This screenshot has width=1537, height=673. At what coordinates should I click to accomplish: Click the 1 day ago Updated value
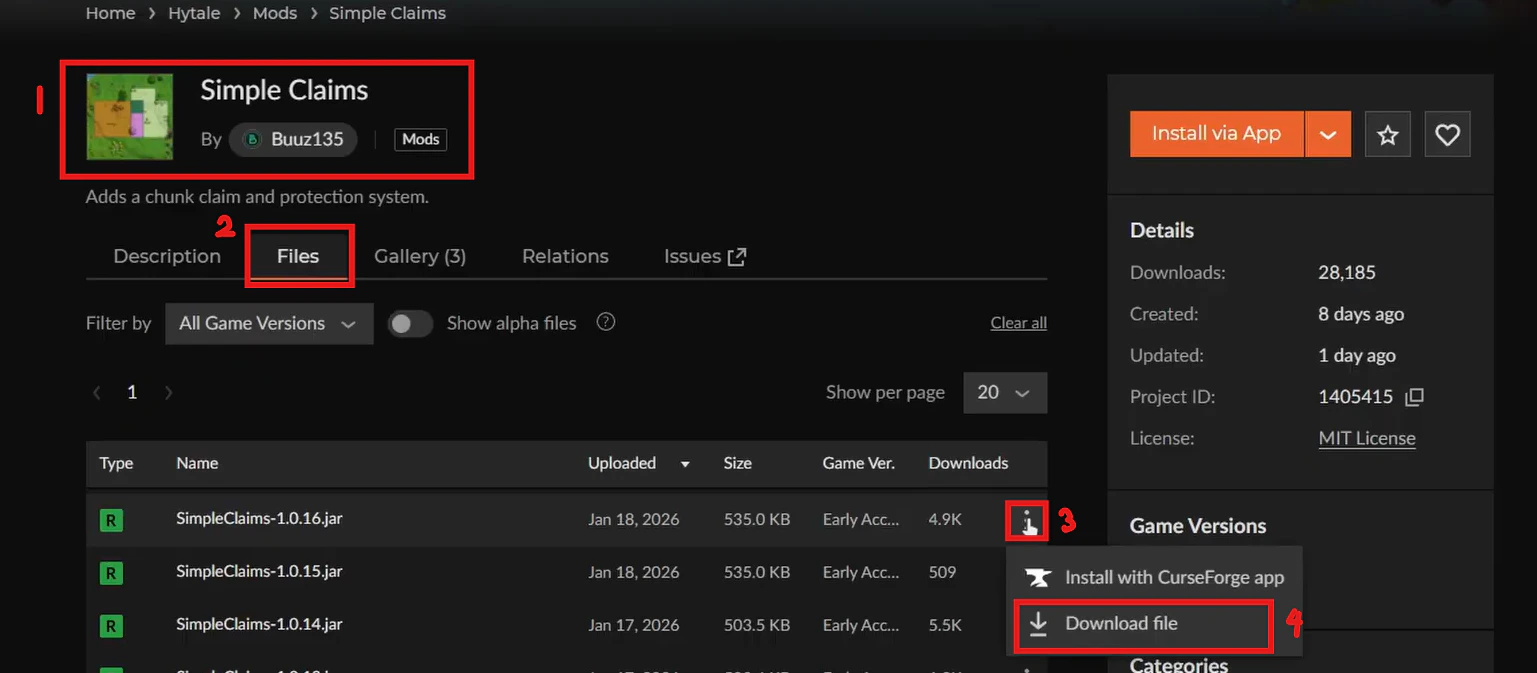coord(1357,356)
